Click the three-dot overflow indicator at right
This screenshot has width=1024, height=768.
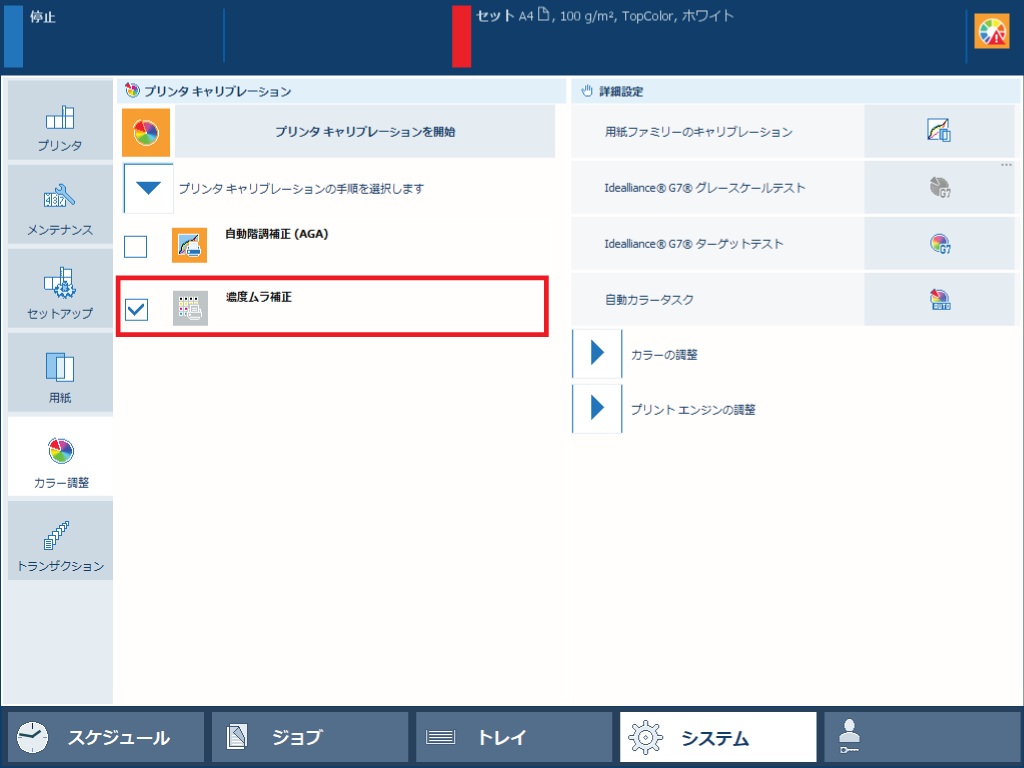click(1006, 165)
